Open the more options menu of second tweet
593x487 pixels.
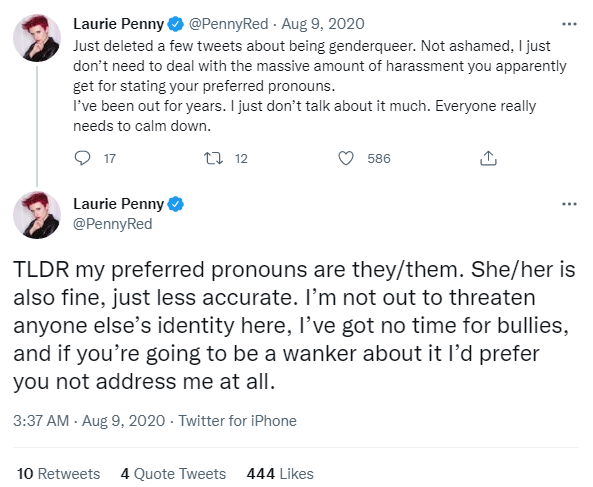point(570,204)
